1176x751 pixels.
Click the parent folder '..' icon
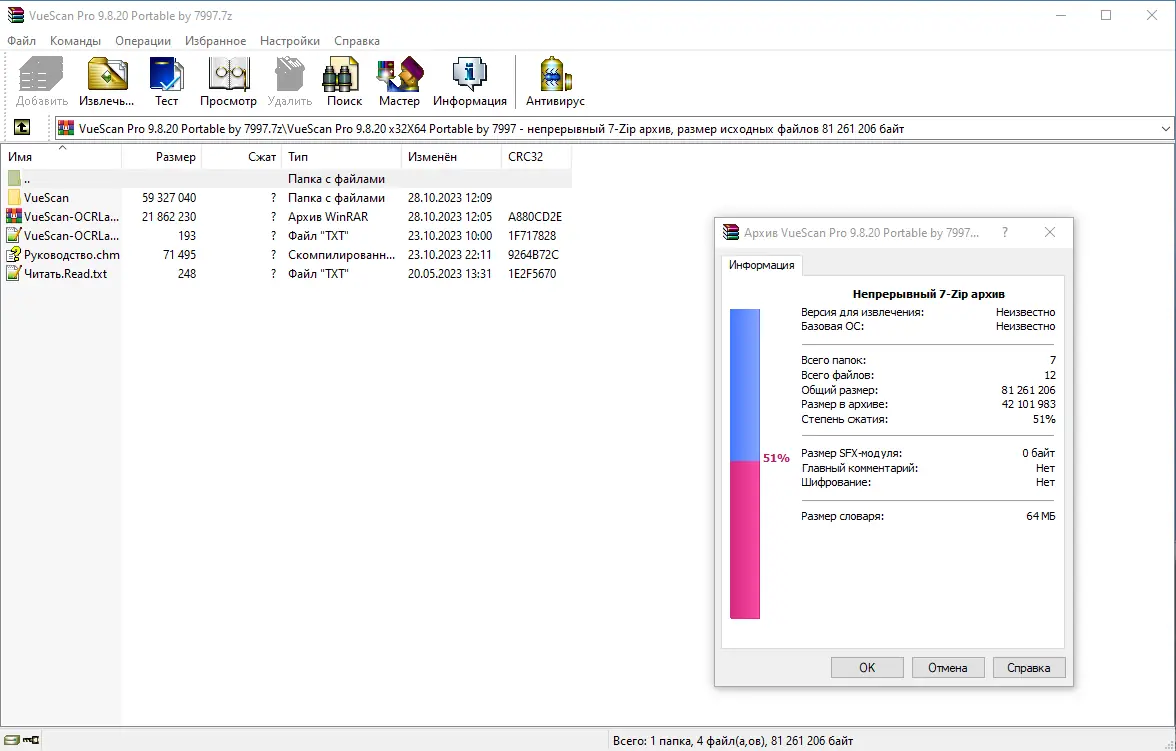[x=14, y=179]
